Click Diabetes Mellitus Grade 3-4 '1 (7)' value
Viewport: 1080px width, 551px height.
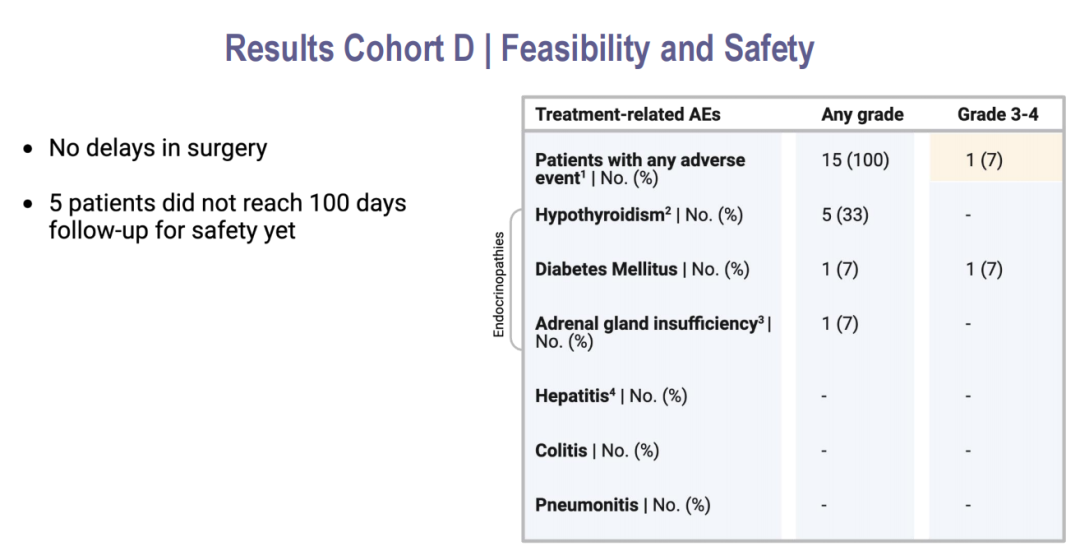point(984,269)
